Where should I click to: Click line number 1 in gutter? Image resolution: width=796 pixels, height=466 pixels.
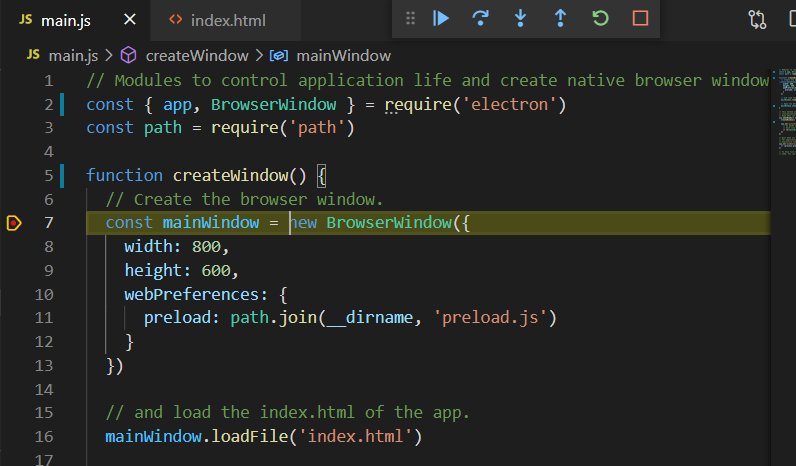49,81
